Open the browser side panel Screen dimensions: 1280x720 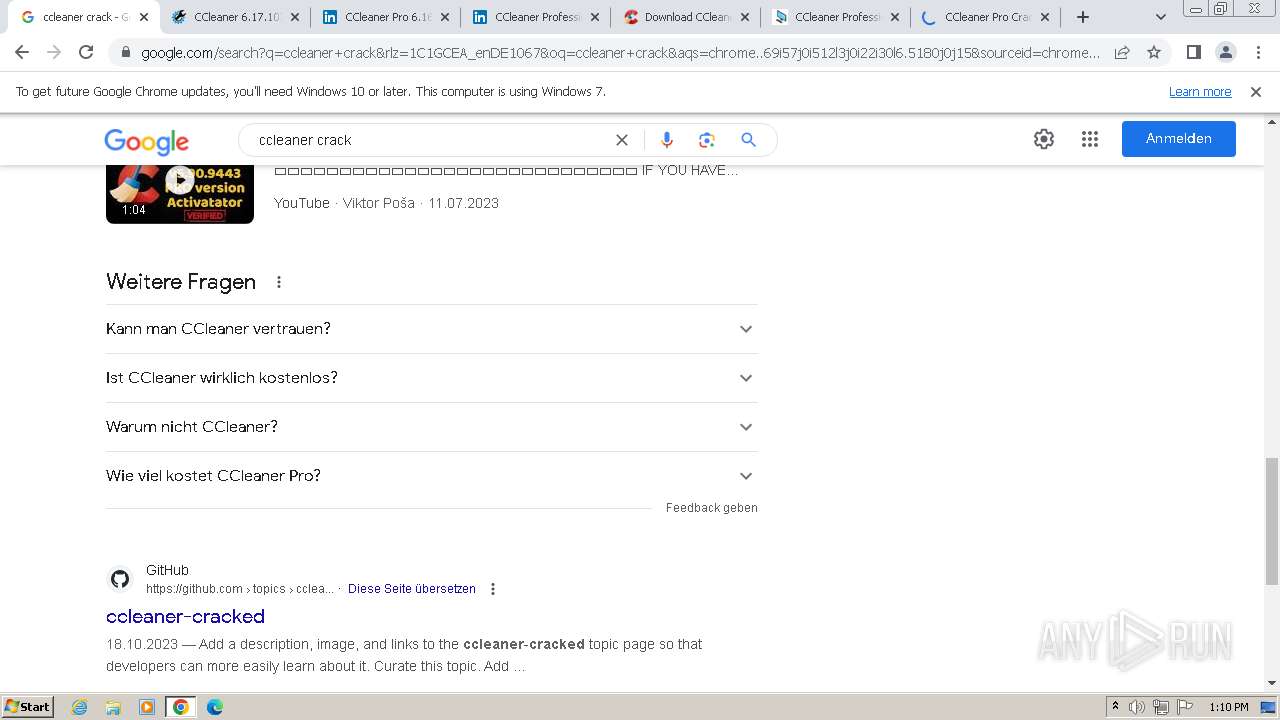pos(1193,53)
